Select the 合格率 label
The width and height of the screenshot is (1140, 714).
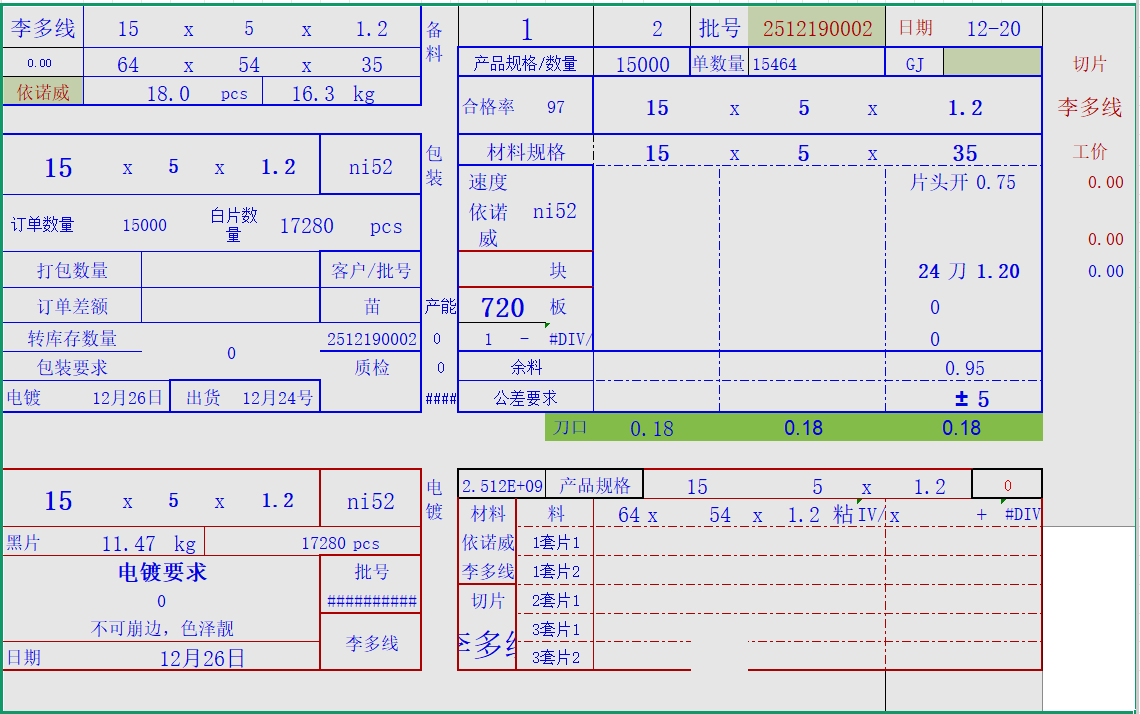tap(489, 107)
